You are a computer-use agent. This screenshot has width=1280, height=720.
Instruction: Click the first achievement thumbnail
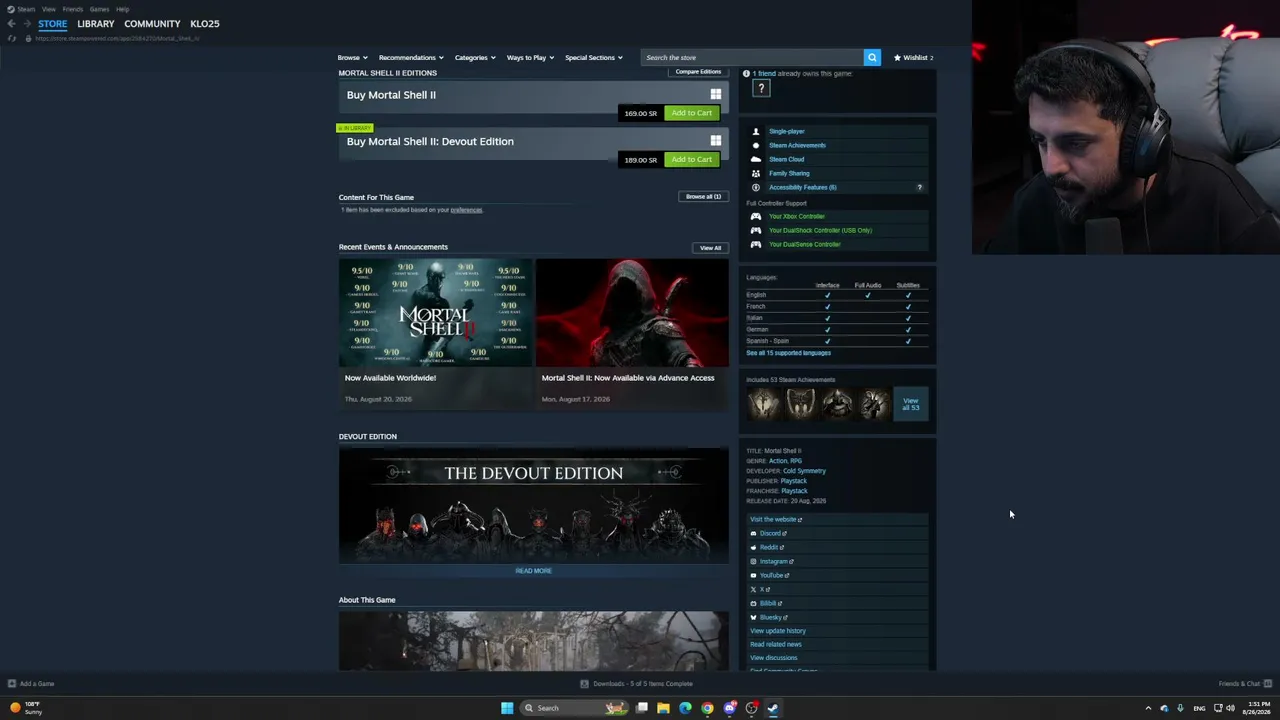pos(763,404)
